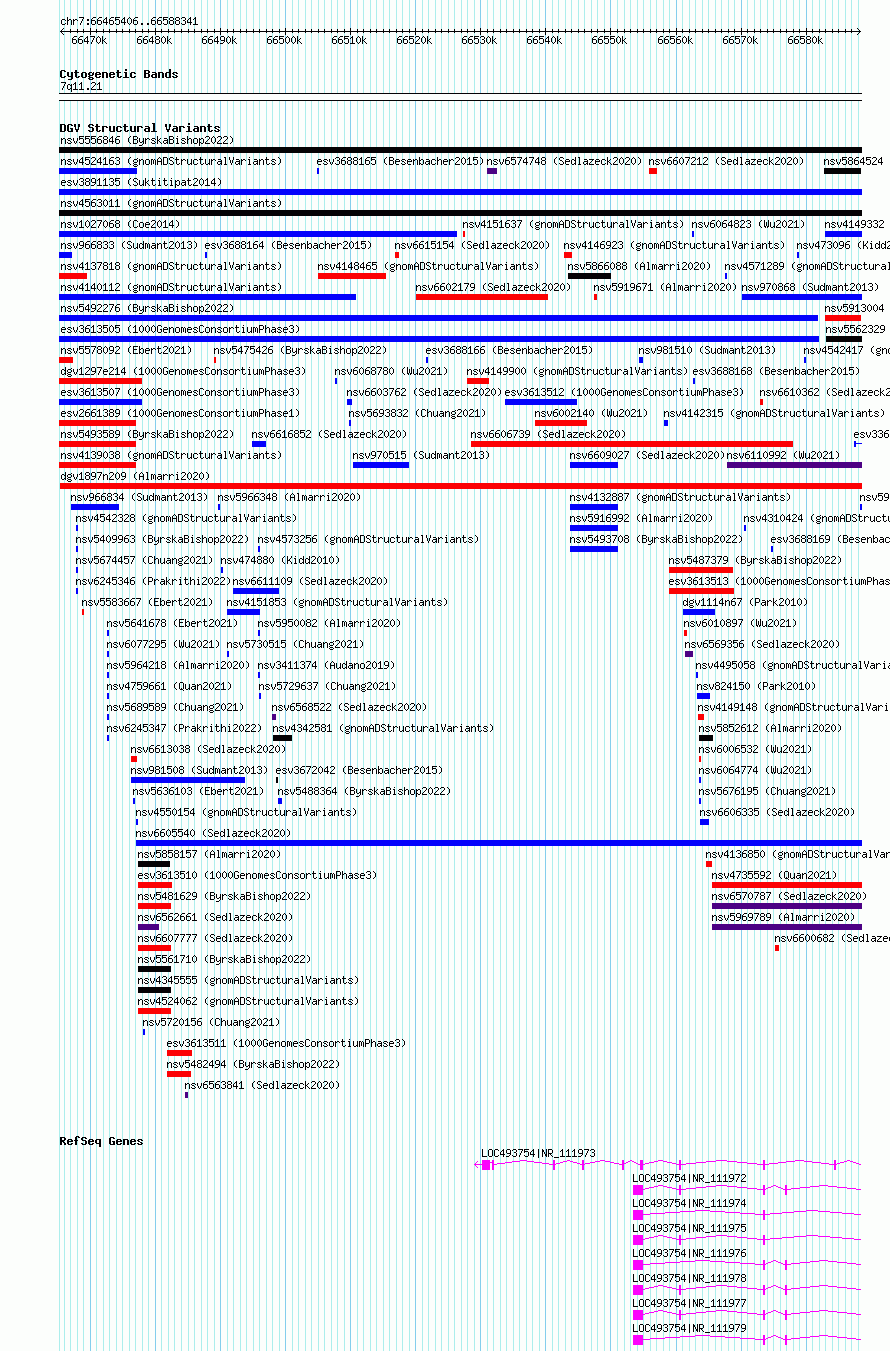Image resolution: width=890 pixels, height=1351 pixels.
Task: Open nsv6563841 (Sedlazeck2020) variant
Action: (262, 1085)
